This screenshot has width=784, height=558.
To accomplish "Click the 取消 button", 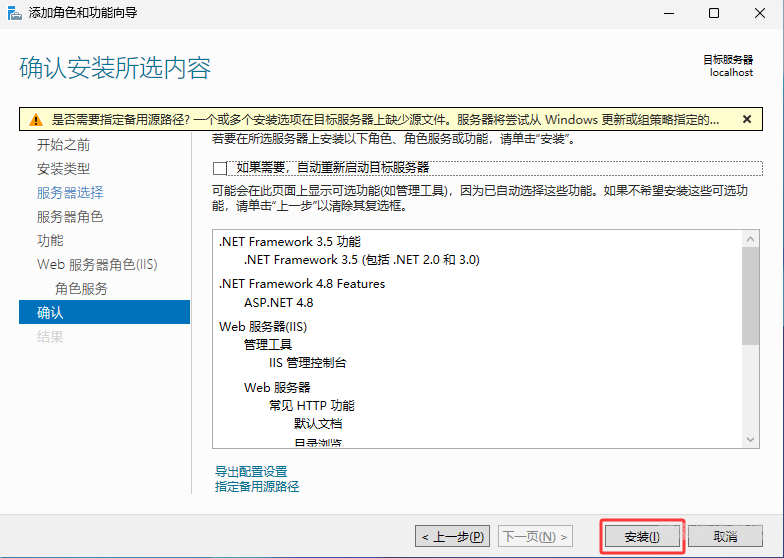I will 726,536.
